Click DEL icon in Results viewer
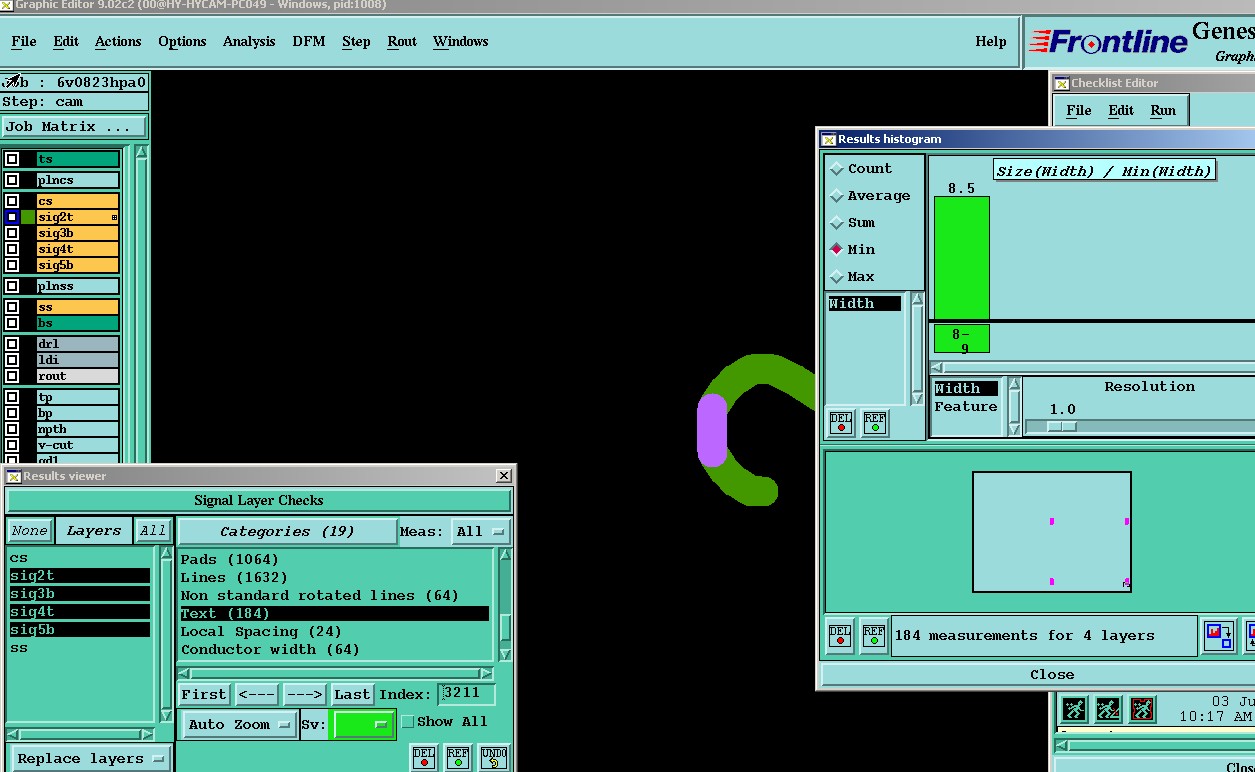The width and height of the screenshot is (1255, 772). point(424,758)
